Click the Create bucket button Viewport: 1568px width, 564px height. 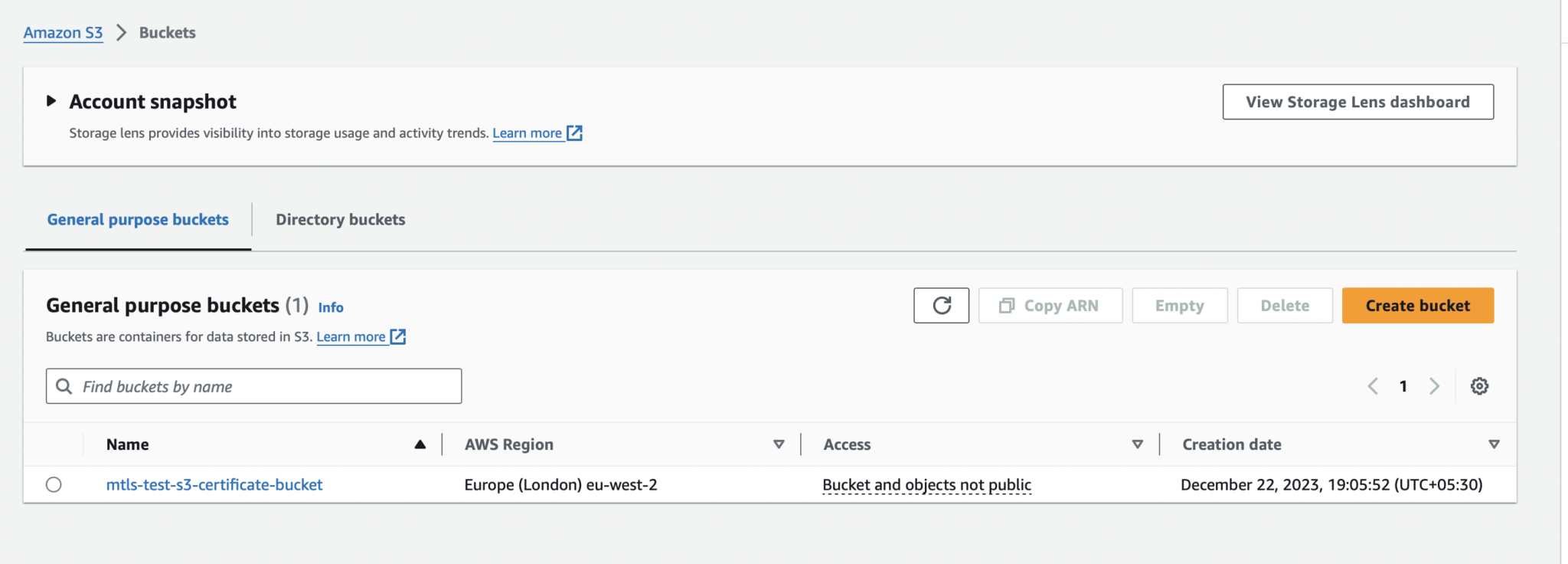(x=1417, y=305)
